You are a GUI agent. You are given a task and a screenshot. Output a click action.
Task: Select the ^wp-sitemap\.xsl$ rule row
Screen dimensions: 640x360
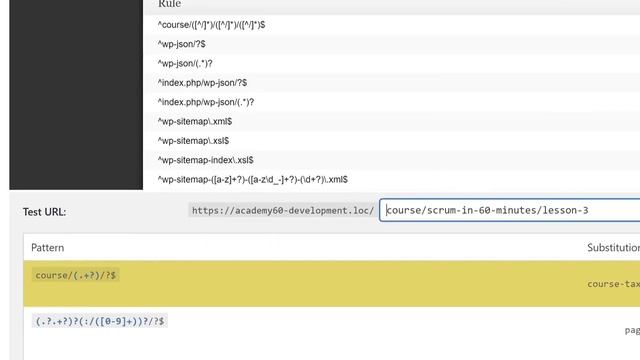tap(392, 141)
